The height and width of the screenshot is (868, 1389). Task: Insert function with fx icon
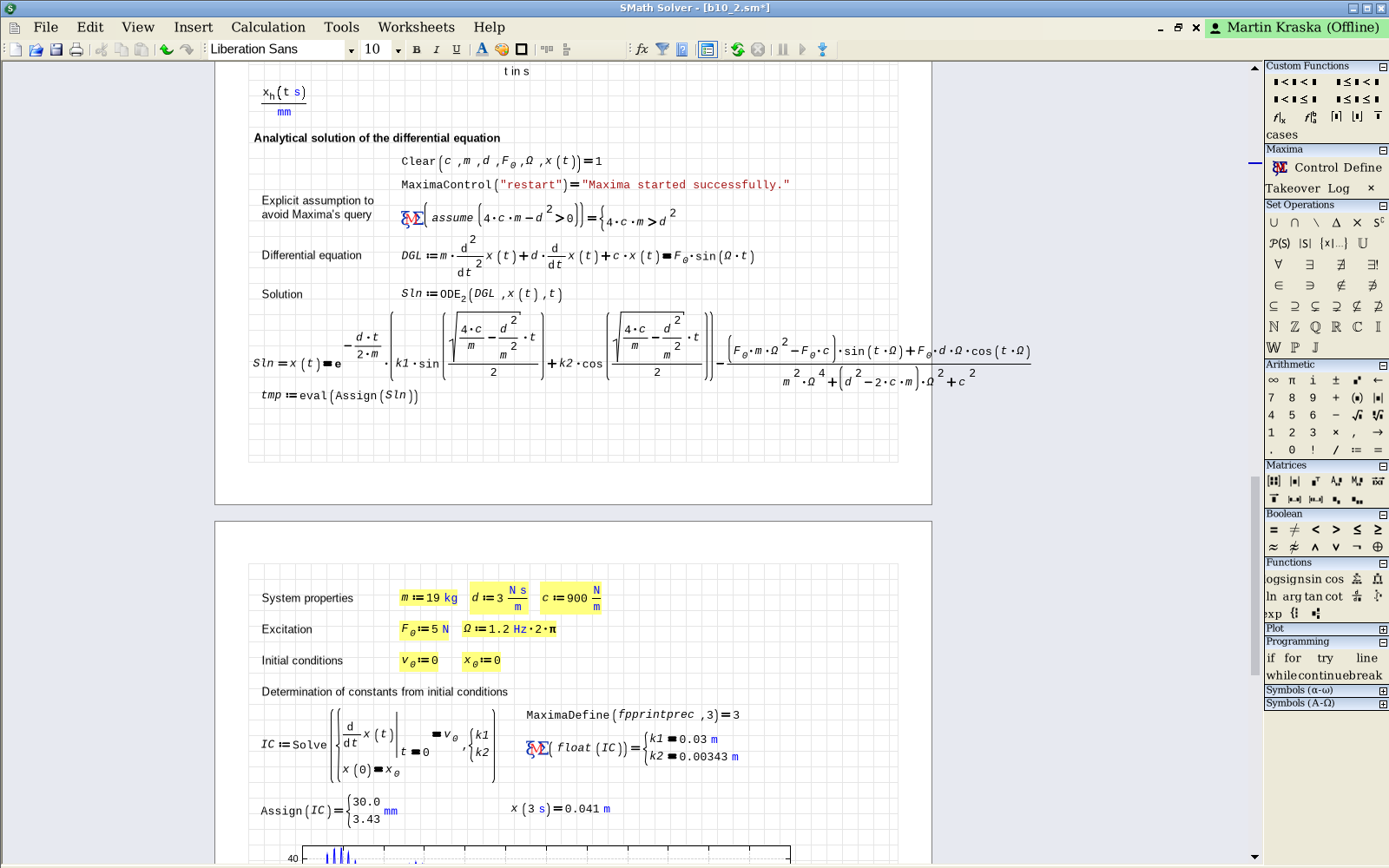642,49
